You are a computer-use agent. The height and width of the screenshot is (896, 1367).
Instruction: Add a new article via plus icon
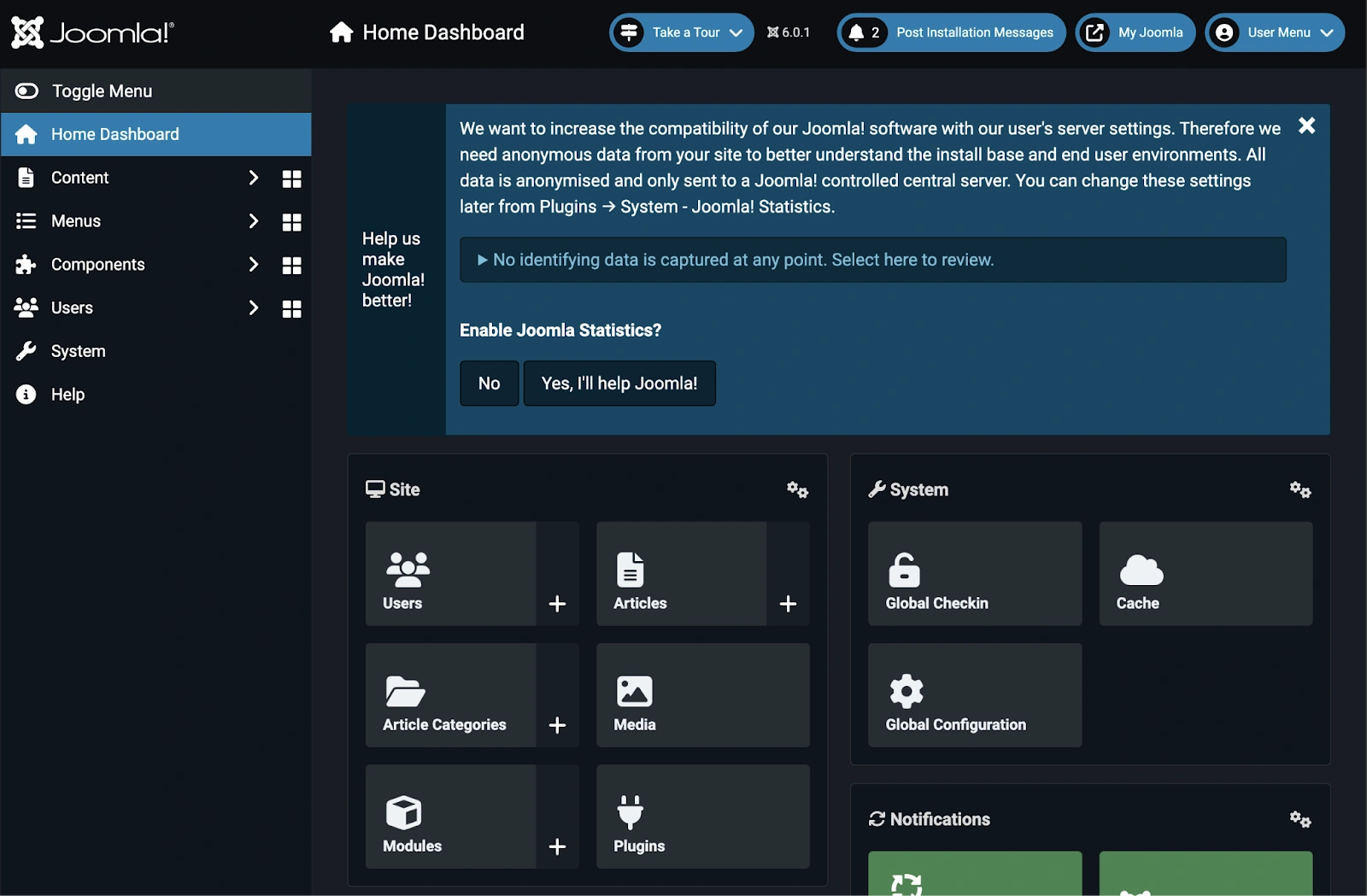788,604
